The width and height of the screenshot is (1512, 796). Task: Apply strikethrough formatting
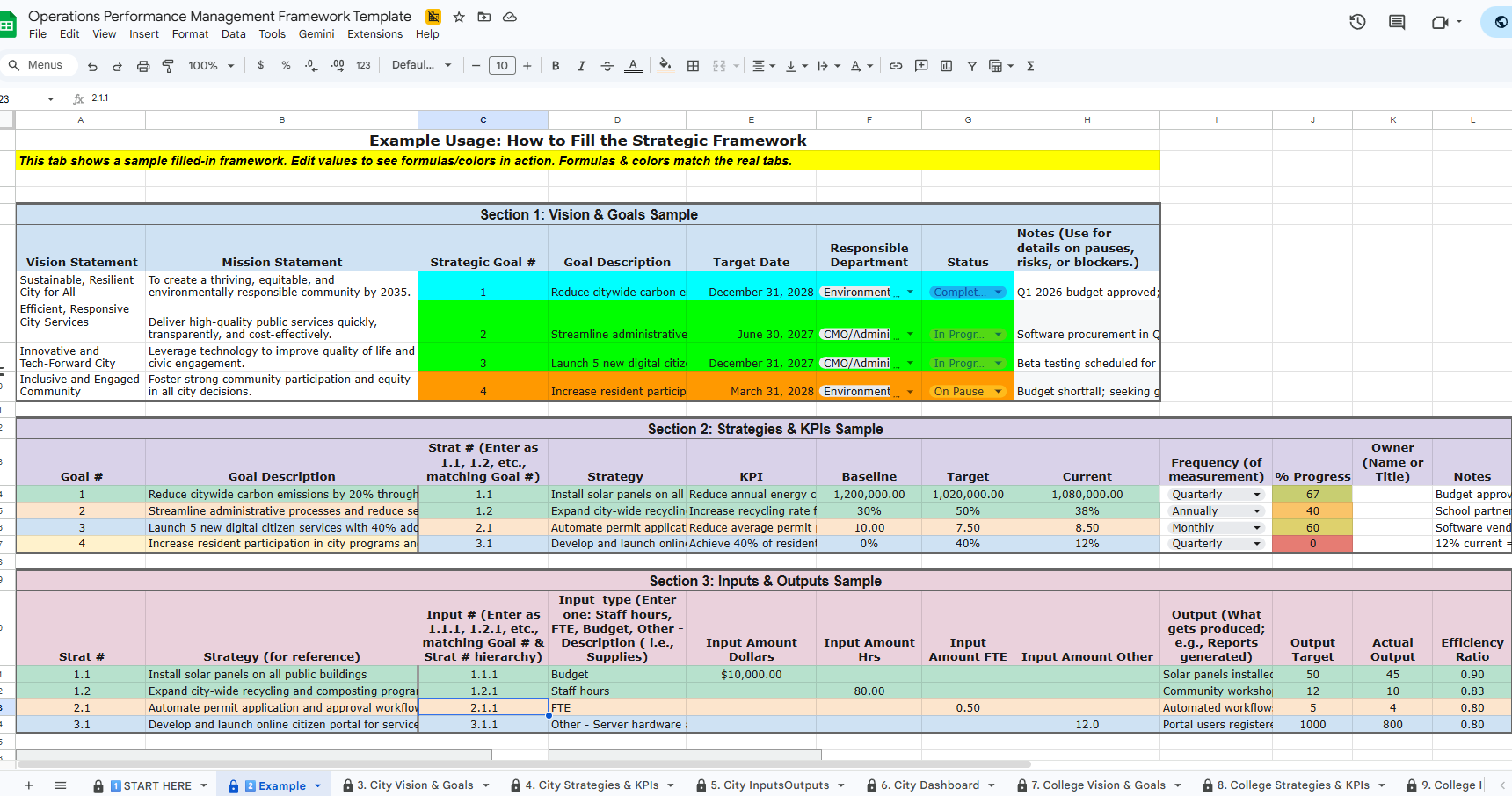pyautogui.click(x=607, y=65)
